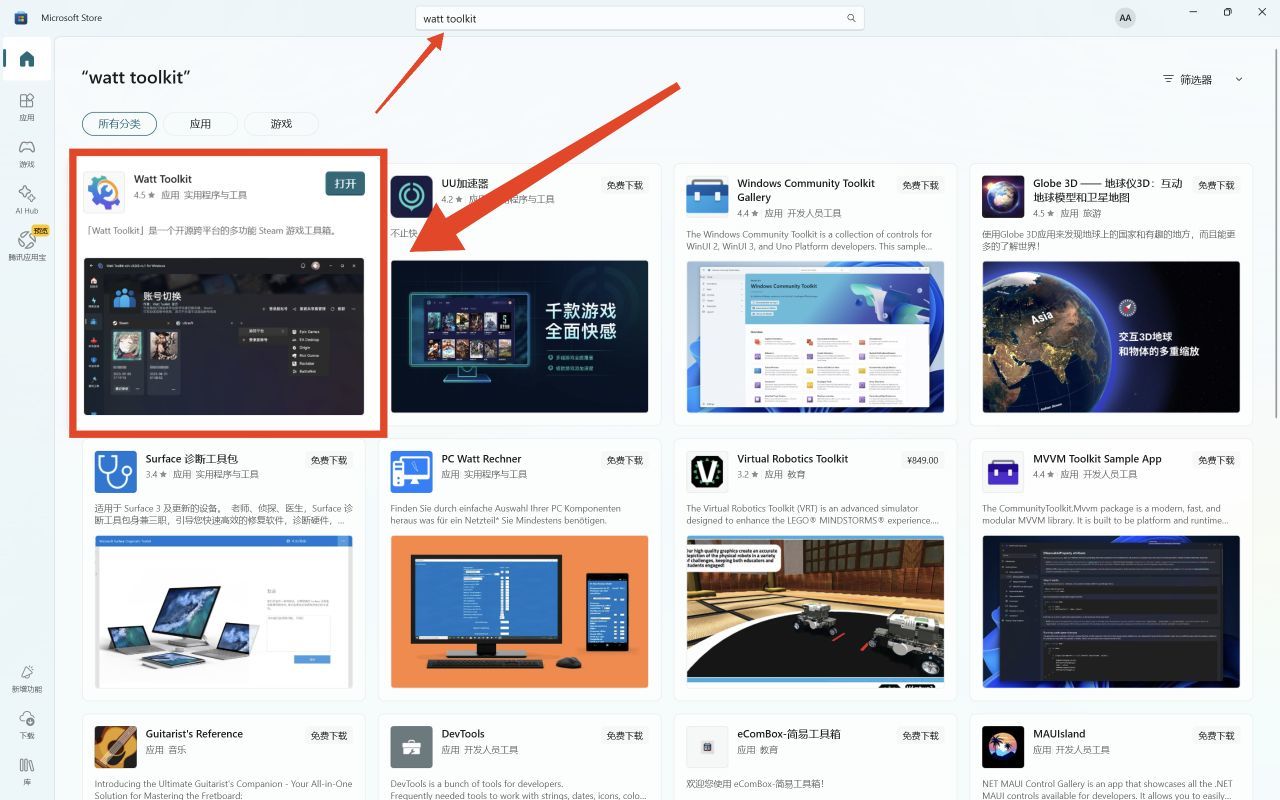The height and width of the screenshot is (800, 1280).
Task: Click the PC Watt Rechner app icon
Action: point(411,472)
